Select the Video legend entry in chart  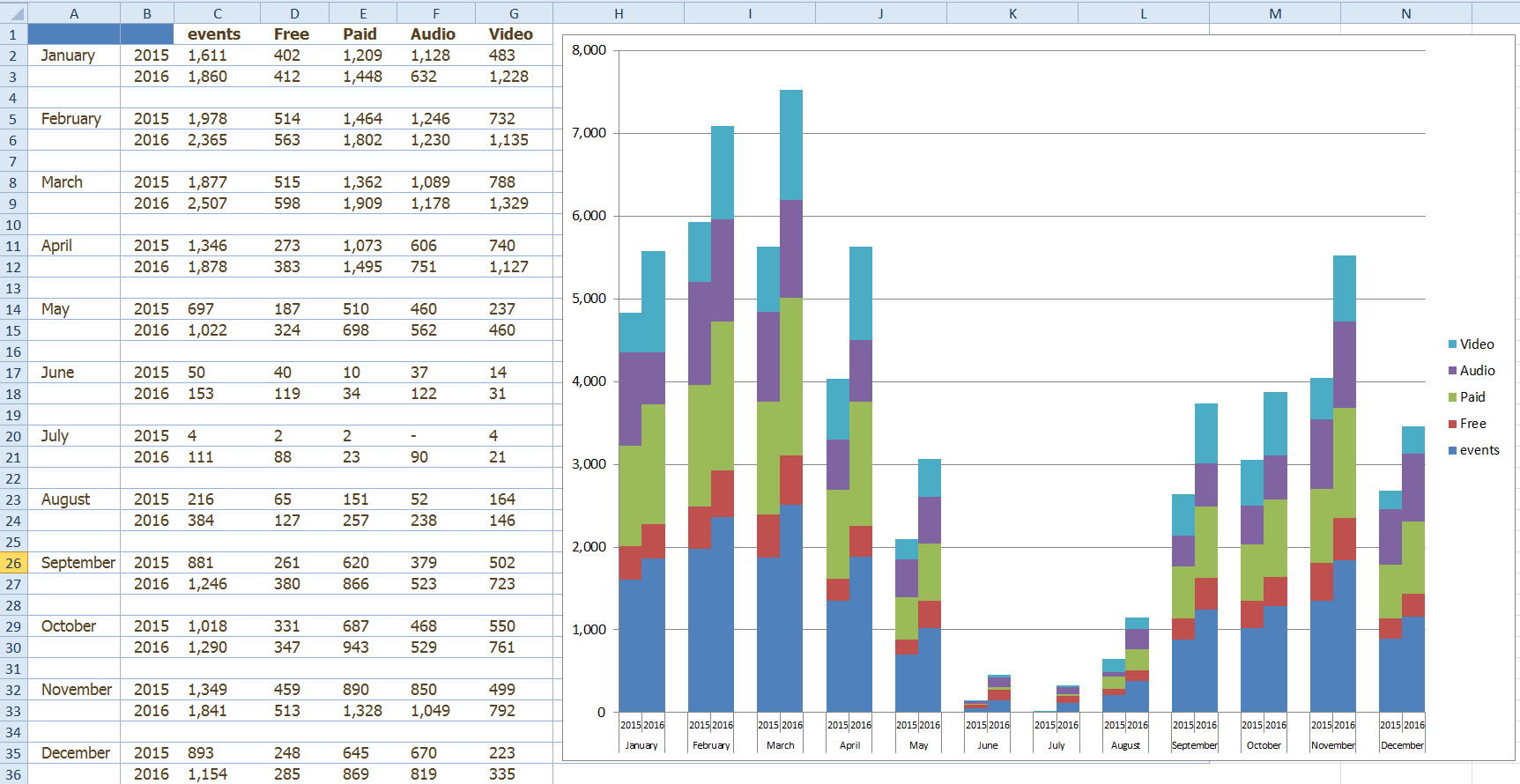1476,344
